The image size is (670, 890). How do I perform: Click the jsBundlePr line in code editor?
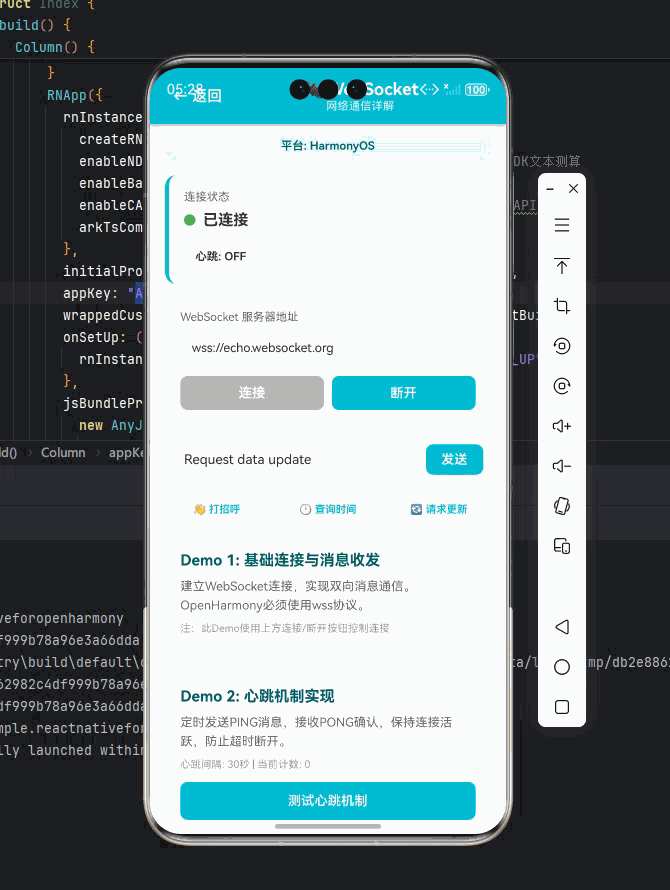103,403
